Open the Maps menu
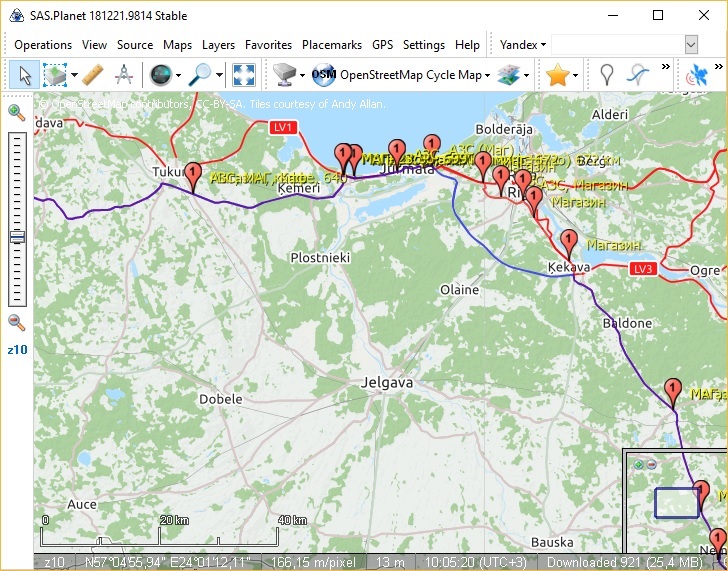Screen dimensions: 728x571 point(177,45)
